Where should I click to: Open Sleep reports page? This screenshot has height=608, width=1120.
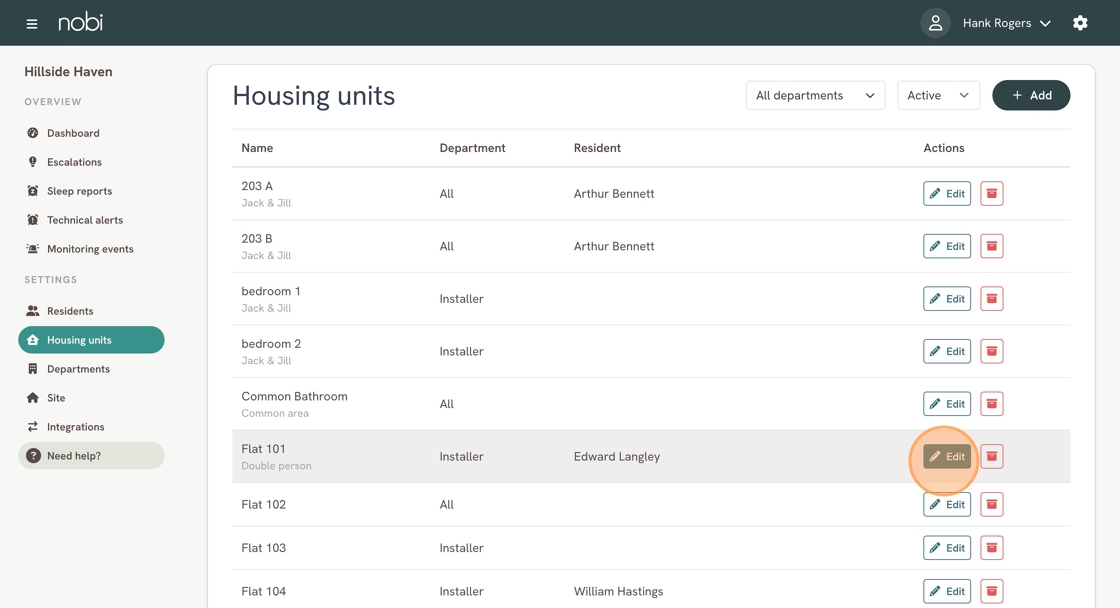79,191
